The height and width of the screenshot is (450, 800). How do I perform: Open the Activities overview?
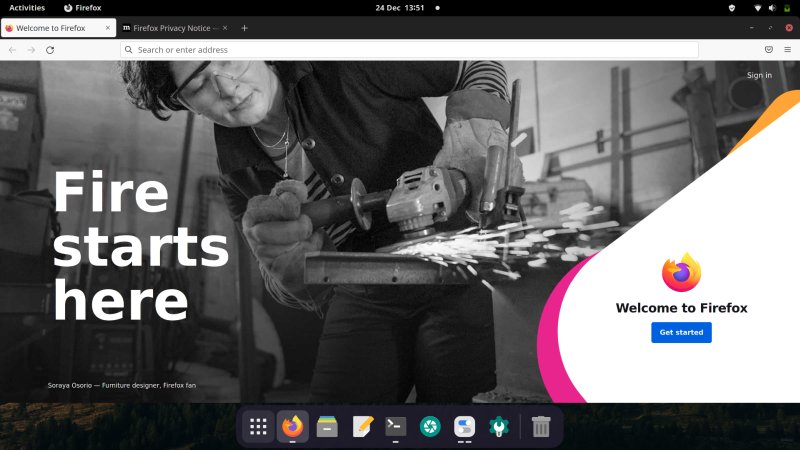point(27,8)
